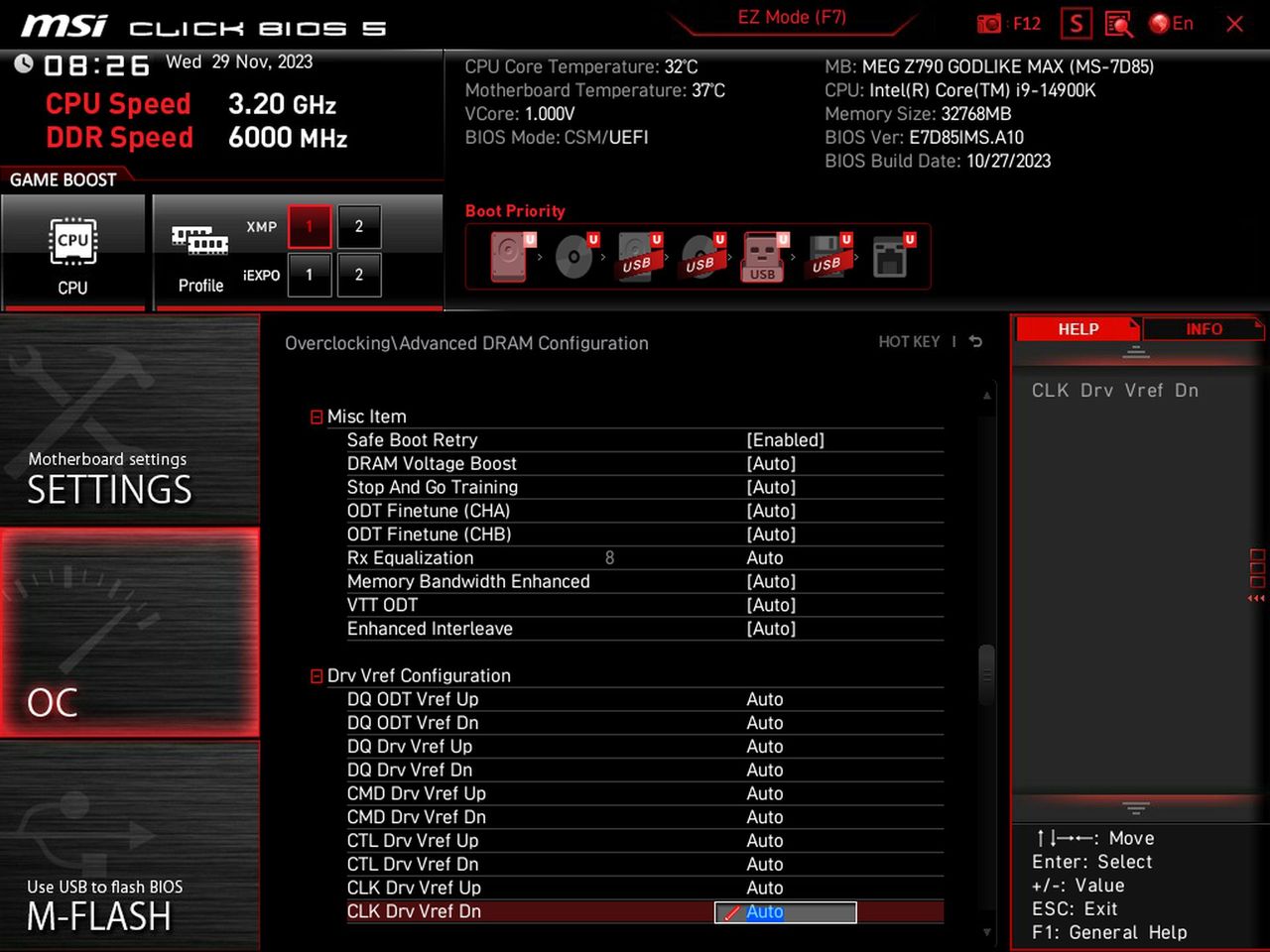
Task: Switch to the HELP tab
Action: tap(1078, 329)
